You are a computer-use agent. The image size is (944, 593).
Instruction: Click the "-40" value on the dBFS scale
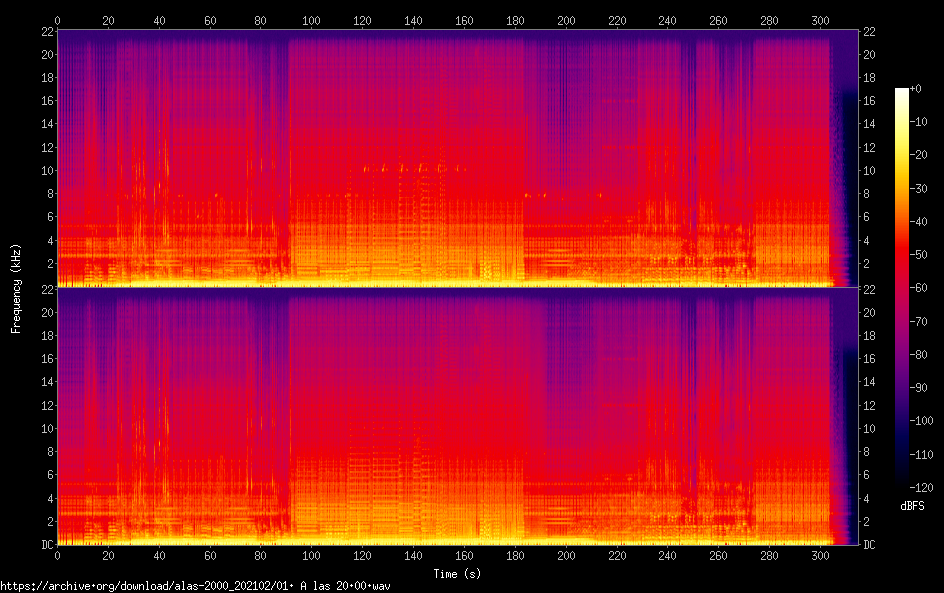click(919, 222)
